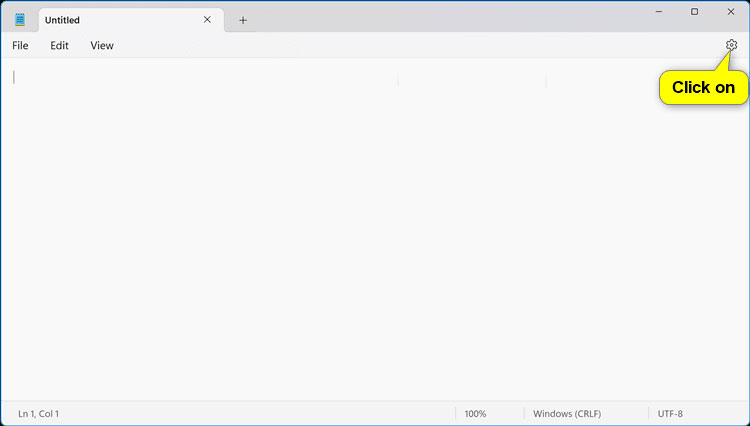Close the Untitled tab

207,20
